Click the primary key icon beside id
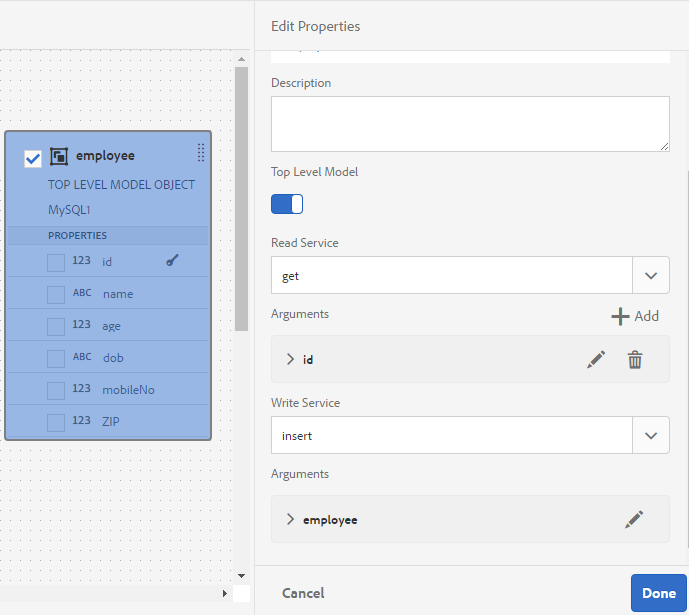Image resolution: width=689 pixels, height=615 pixels. tap(172, 260)
